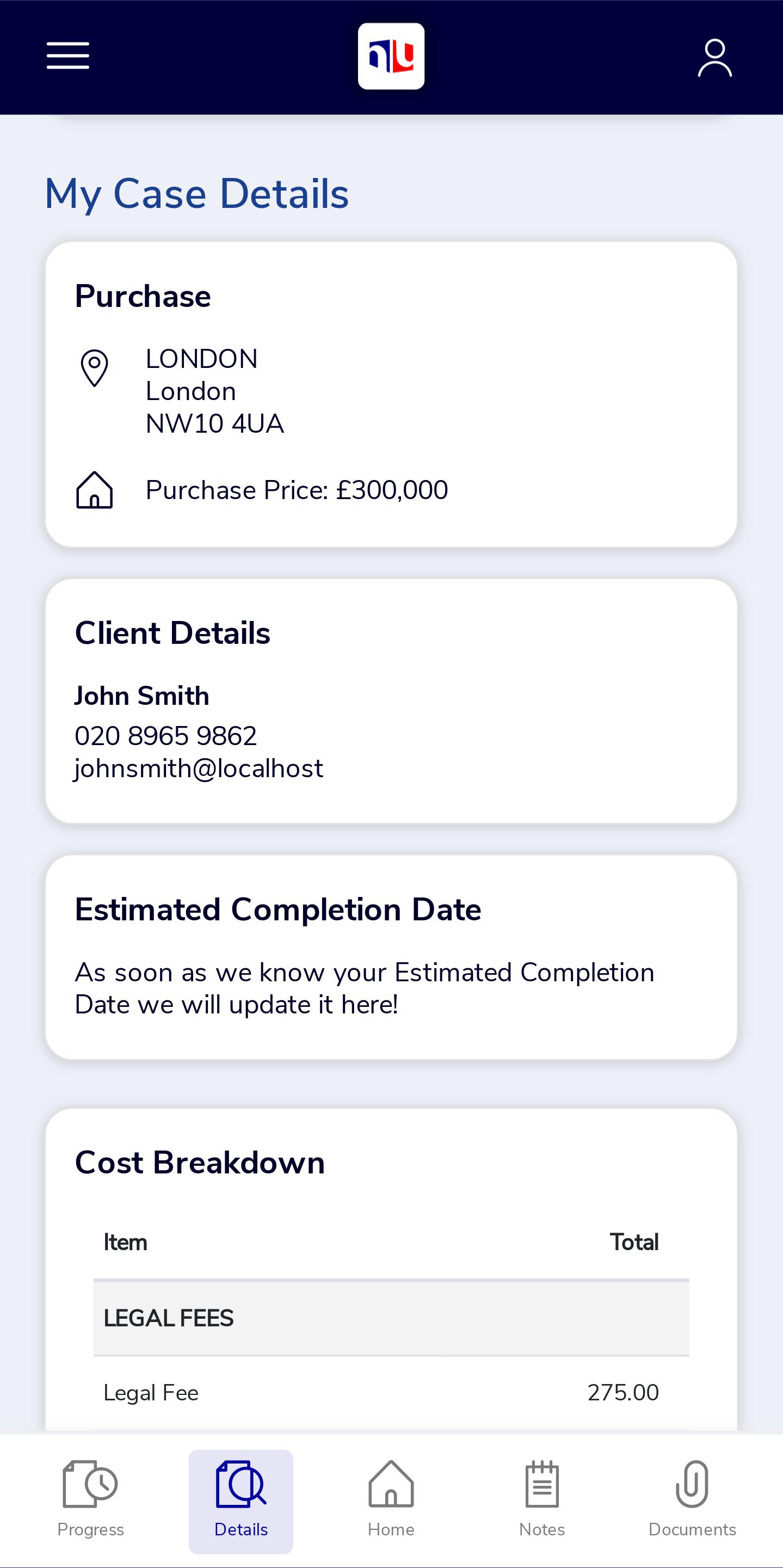783x1568 pixels.
Task: Tap the Notes notepad icon
Action: pyautogui.click(x=541, y=1484)
